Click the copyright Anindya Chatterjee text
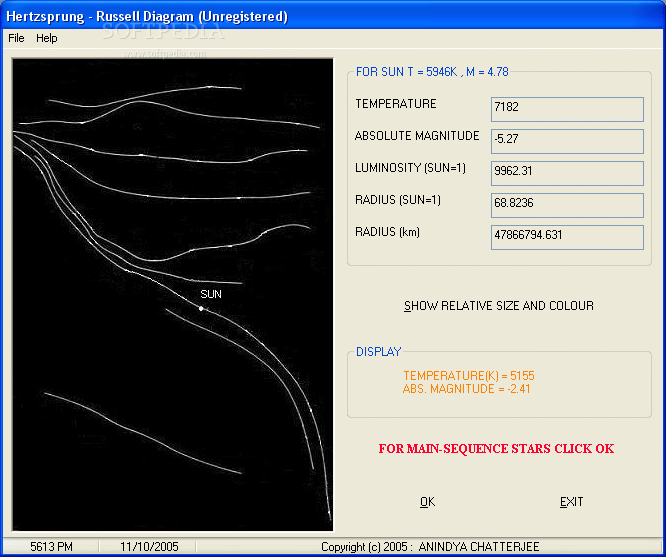The height and width of the screenshot is (557, 666). coord(430,546)
